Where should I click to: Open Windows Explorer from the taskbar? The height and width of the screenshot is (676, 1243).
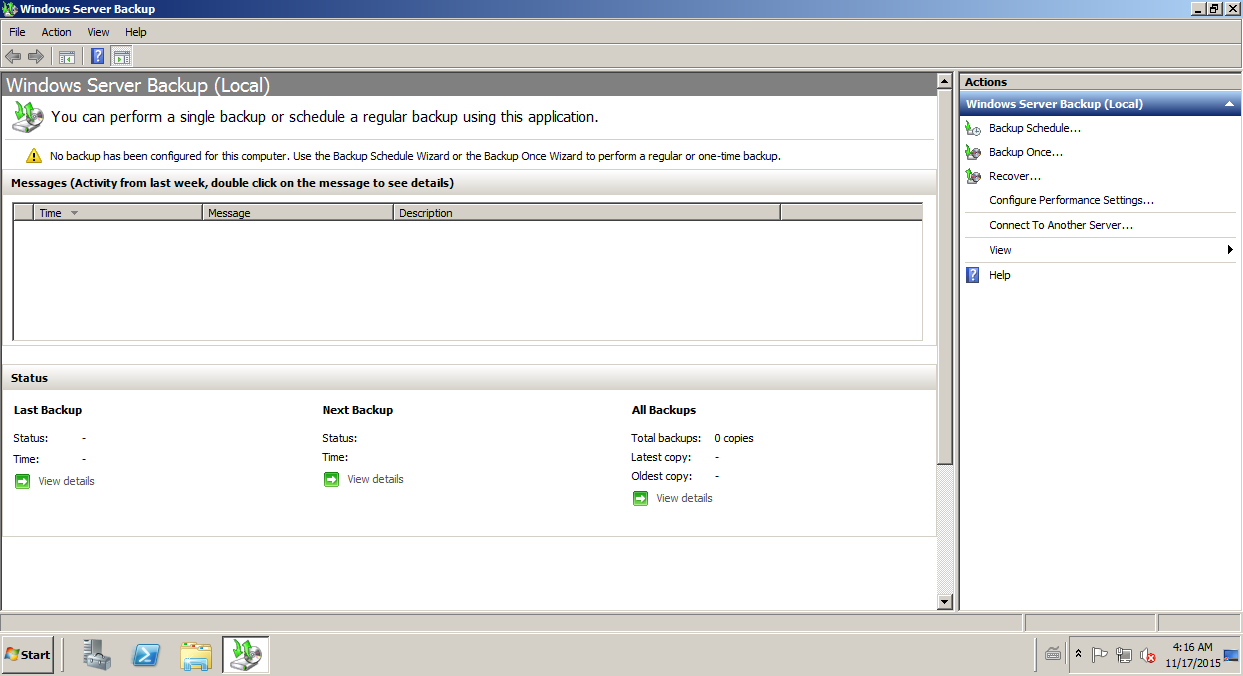tap(196, 655)
